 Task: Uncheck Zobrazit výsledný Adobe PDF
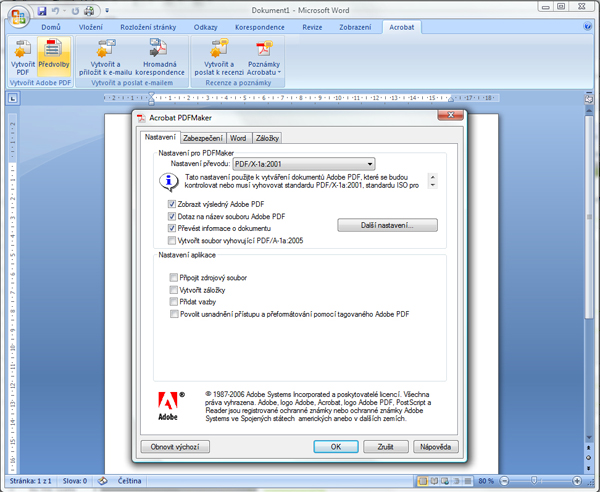(x=172, y=204)
